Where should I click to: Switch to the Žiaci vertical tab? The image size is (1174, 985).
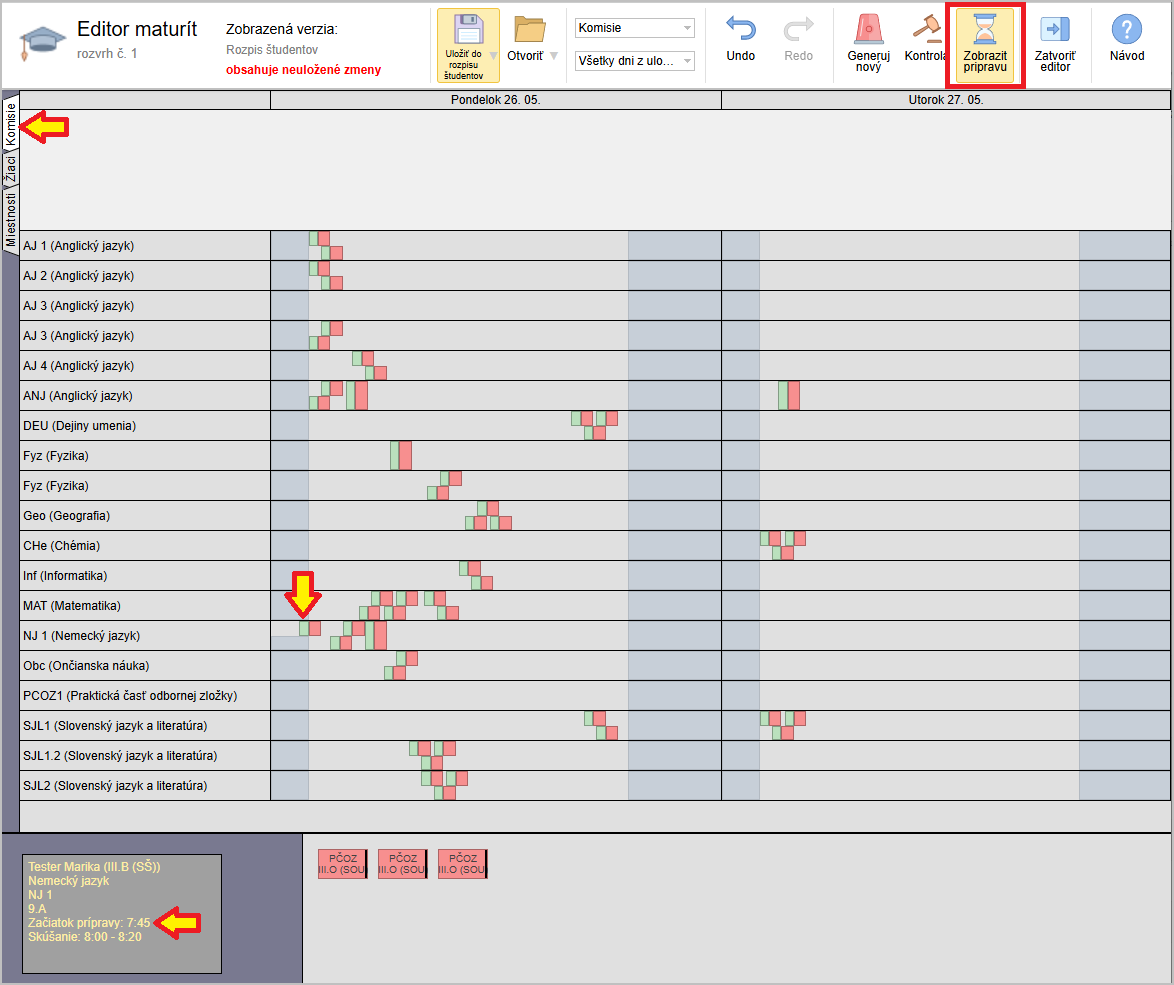11,170
